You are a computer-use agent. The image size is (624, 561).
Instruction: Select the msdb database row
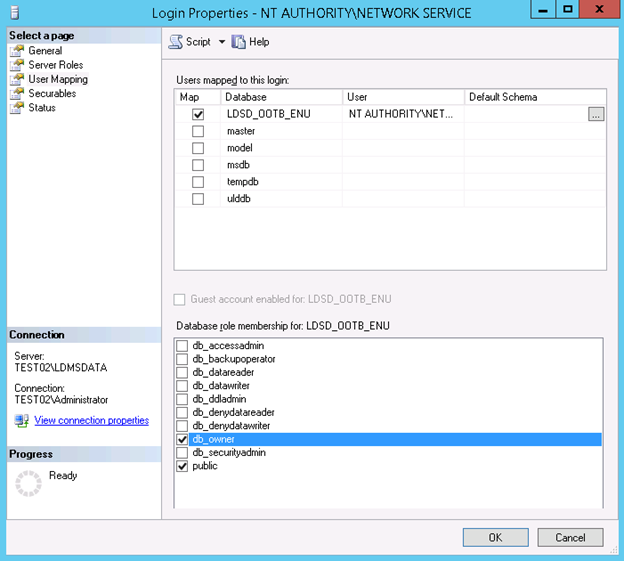click(x=391, y=165)
